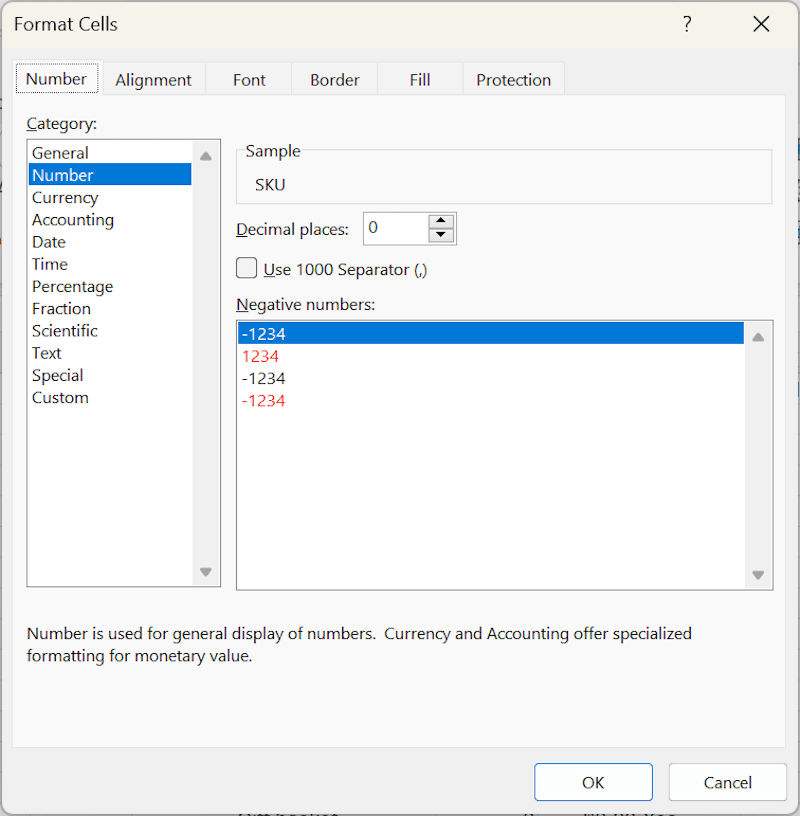Select the Custom category
Screen dimensions: 800x816
point(60,397)
